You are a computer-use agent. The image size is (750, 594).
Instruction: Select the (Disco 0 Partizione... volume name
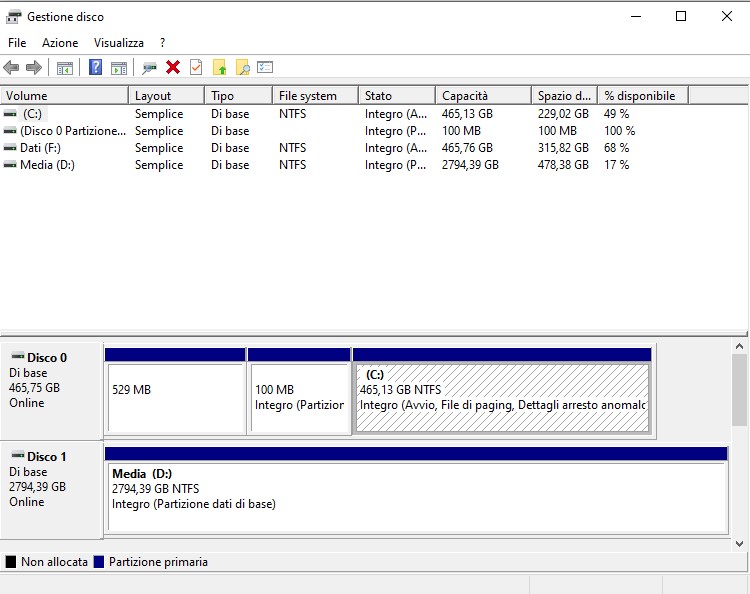[x=73, y=131]
